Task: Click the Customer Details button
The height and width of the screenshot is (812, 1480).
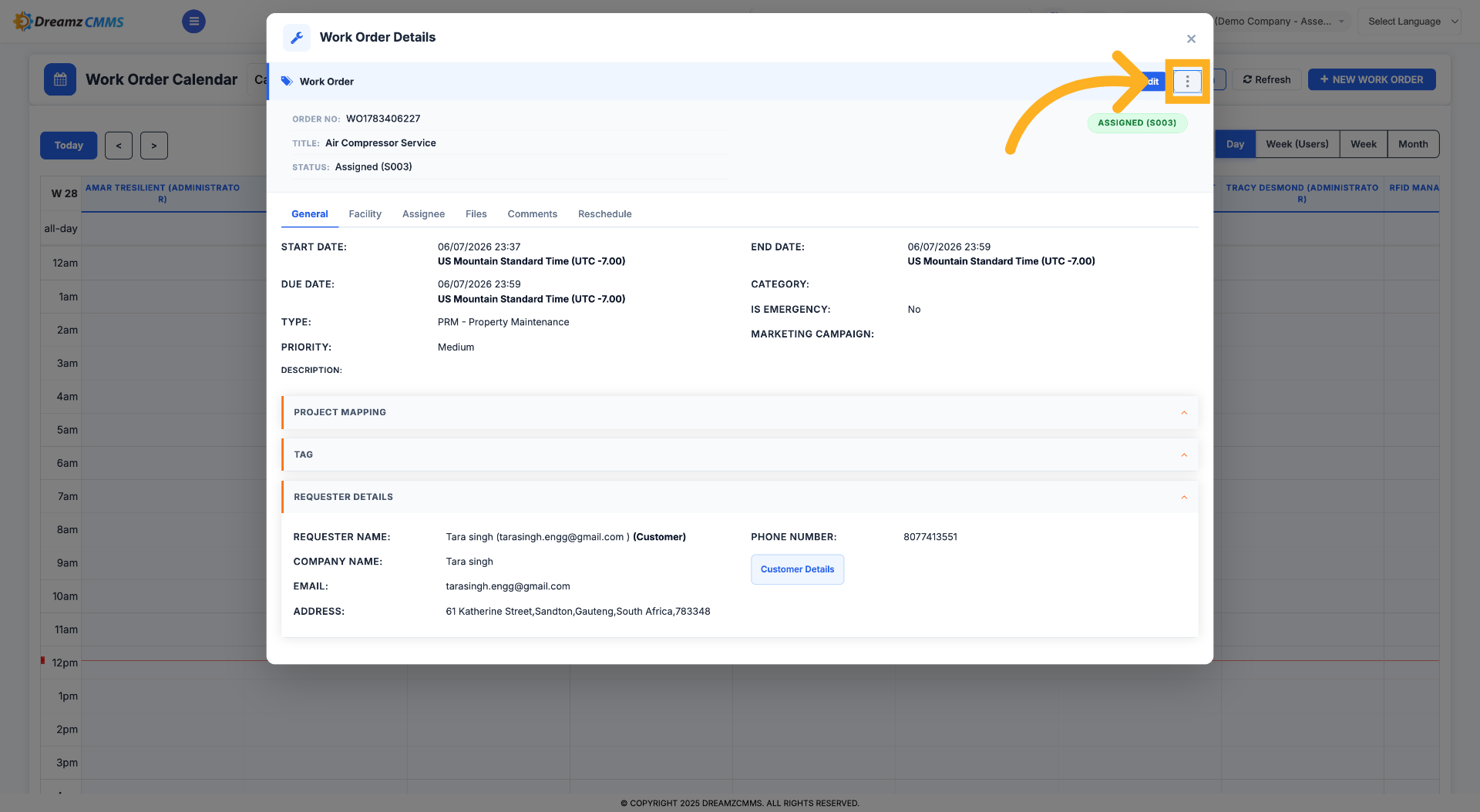Action: point(797,569)
